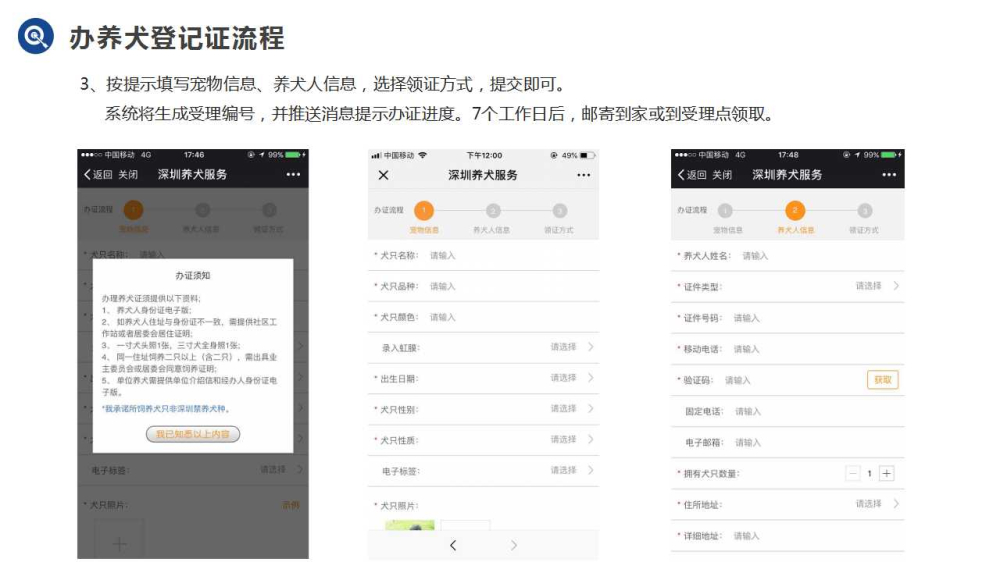Viewport: 1000px width, 562px height.
Task: Increase 拥有犬只数量 with the plus button
Action: 887,473
